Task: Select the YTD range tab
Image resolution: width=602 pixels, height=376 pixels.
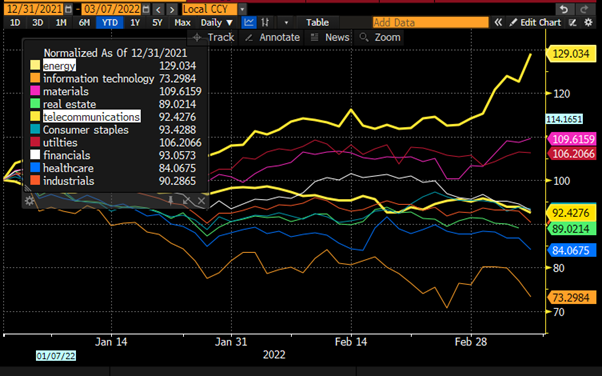Action: [x=110, y=22]
